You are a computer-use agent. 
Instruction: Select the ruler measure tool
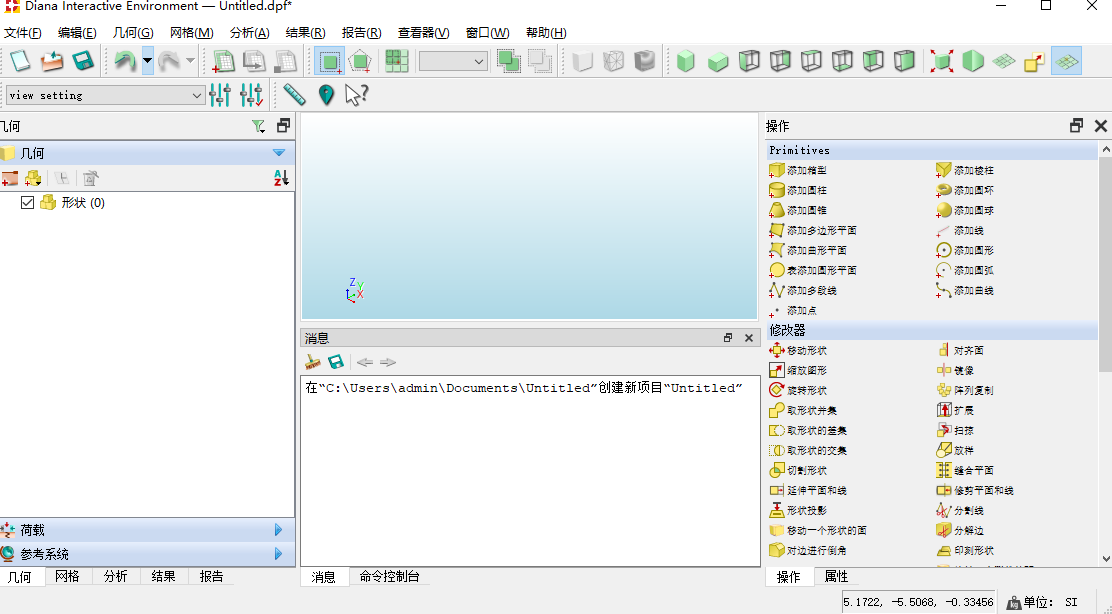294,95
